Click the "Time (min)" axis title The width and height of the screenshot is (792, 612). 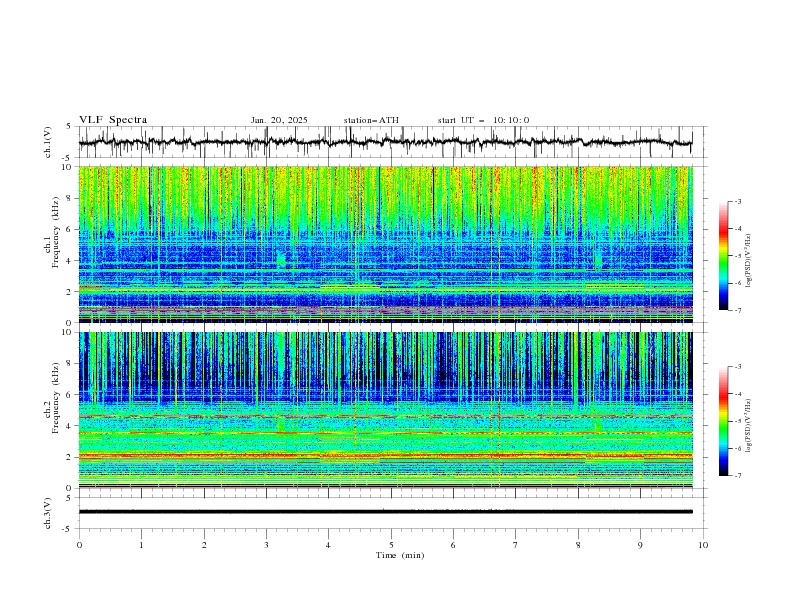[400, 555]
